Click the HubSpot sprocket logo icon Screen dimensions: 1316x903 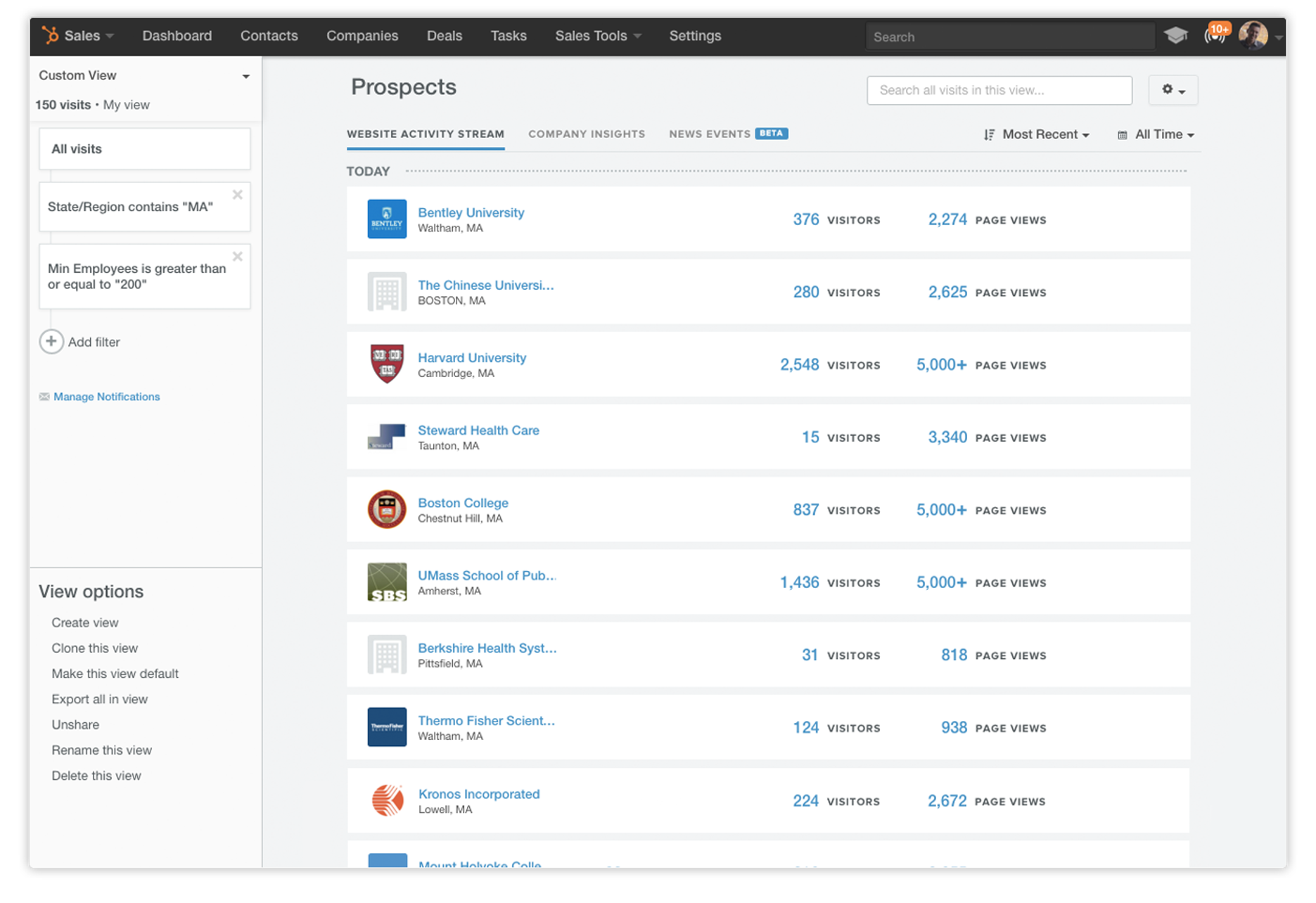coord(50,35)
